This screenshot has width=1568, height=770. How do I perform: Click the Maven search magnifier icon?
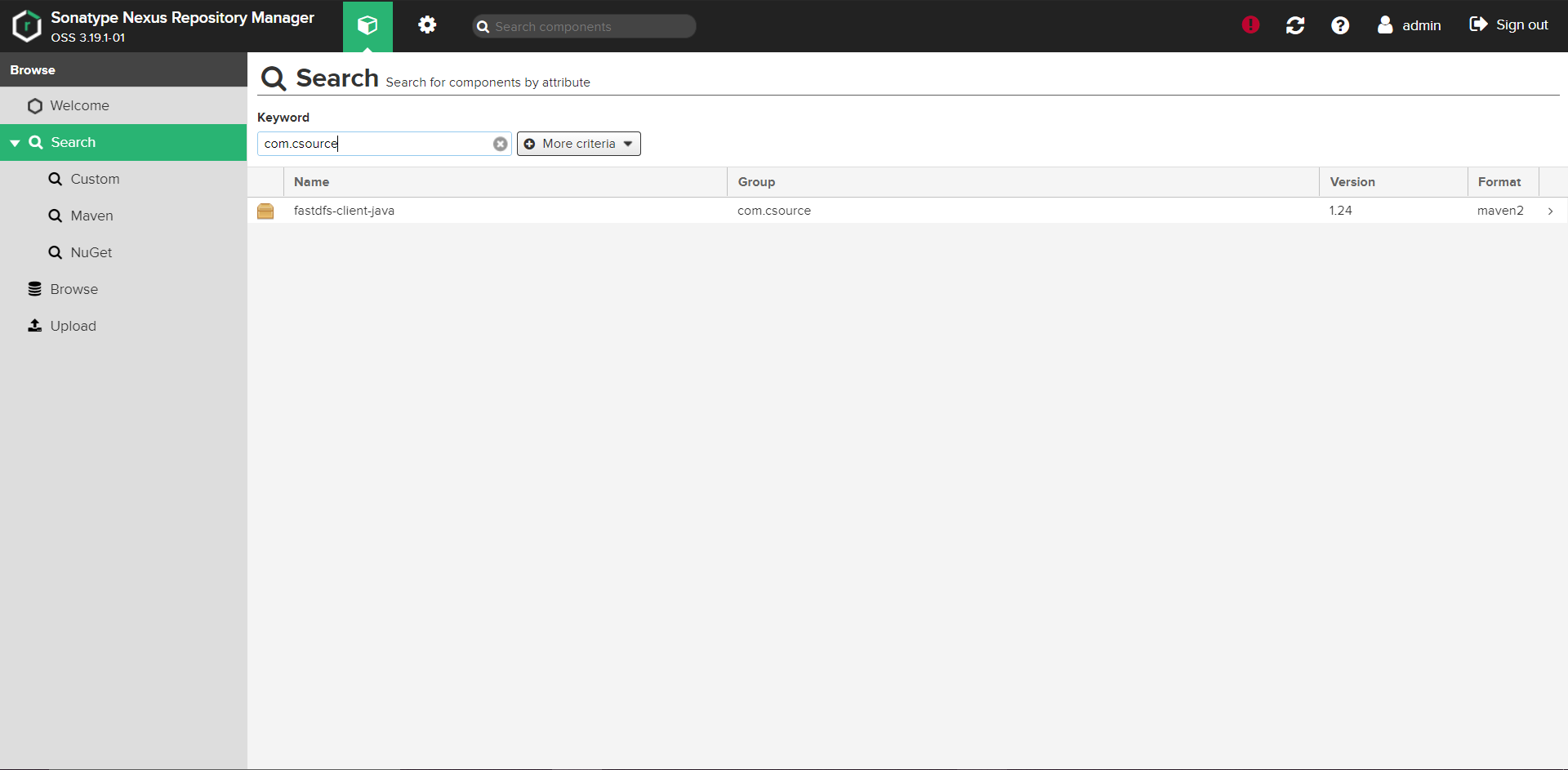coord(56,216)
